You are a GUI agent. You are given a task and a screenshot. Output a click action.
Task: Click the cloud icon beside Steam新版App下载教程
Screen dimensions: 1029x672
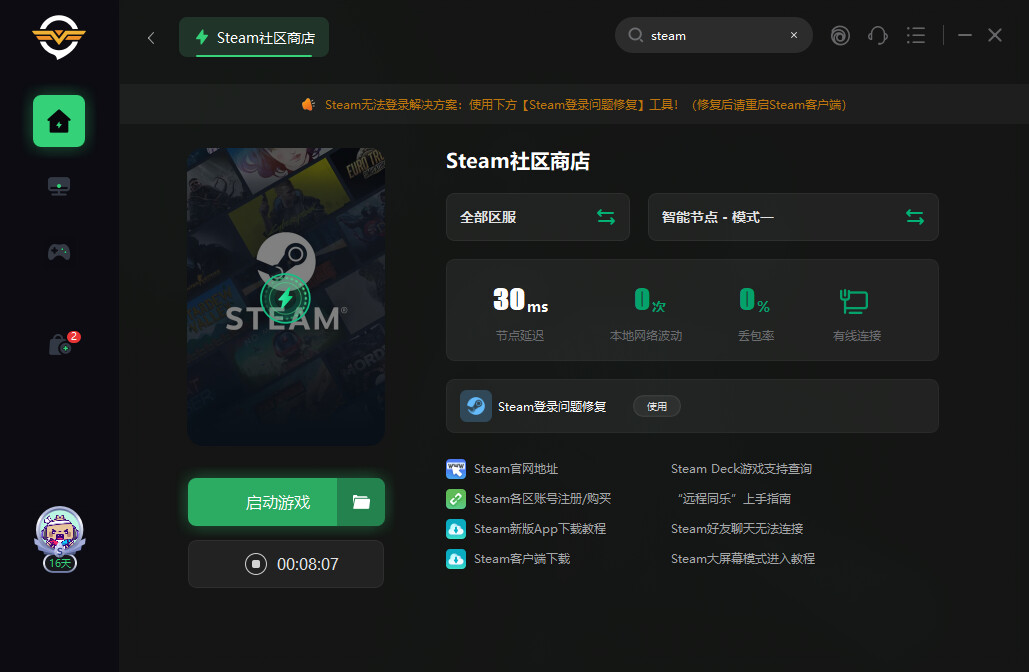point(456,528)
